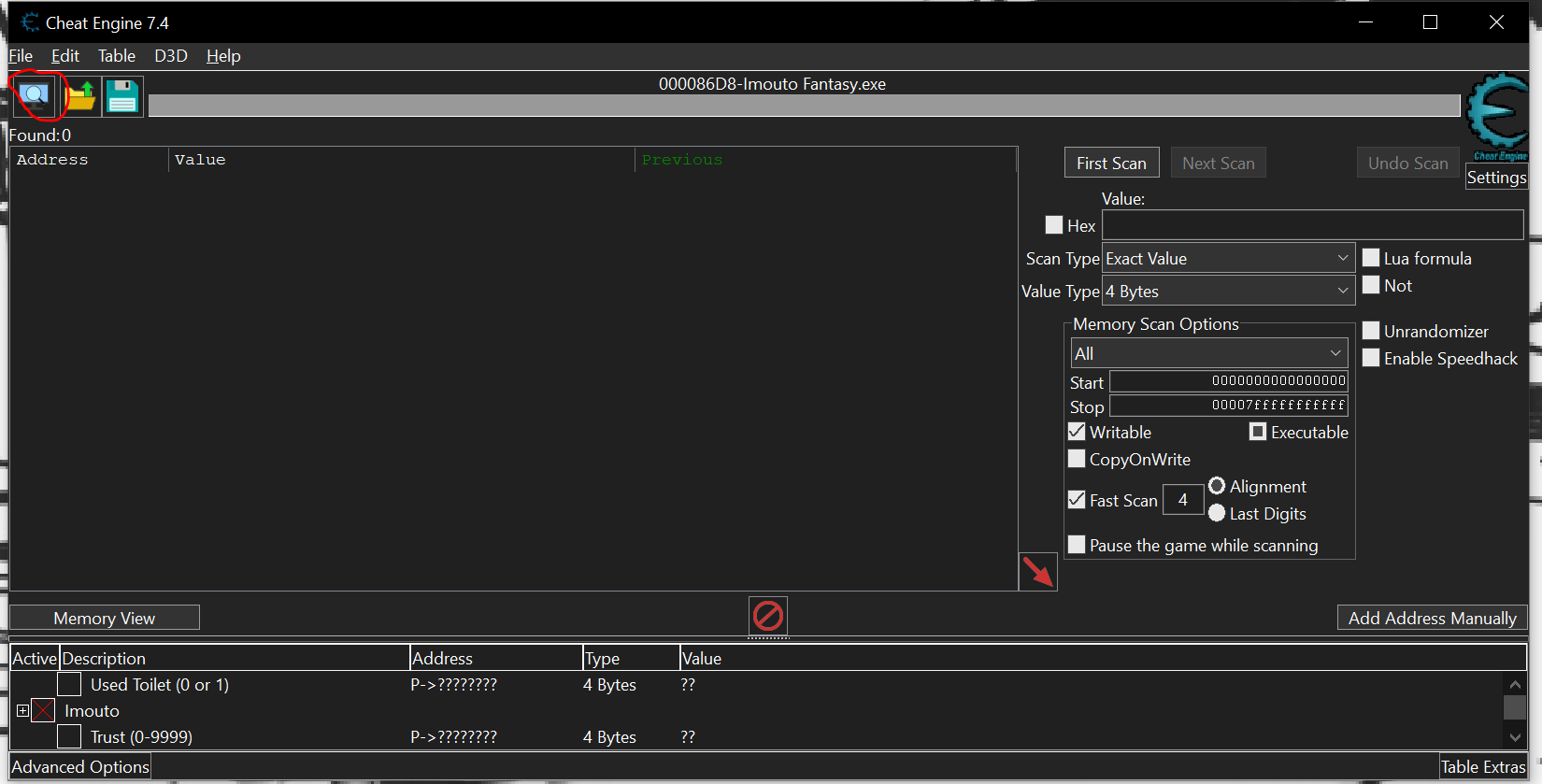This screenshot has height=784, width=1542.
Task: Click the Cheat Engine title bar icon
Action: [30, 22]
